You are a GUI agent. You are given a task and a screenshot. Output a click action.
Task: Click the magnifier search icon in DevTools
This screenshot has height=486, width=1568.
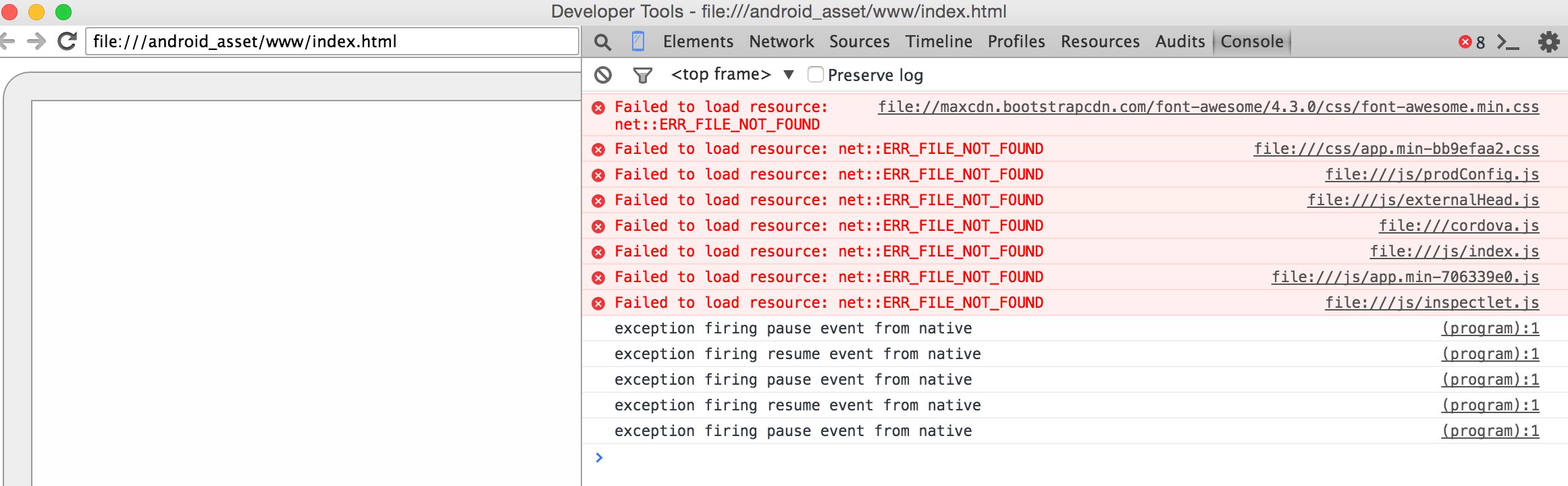(602, 43)
